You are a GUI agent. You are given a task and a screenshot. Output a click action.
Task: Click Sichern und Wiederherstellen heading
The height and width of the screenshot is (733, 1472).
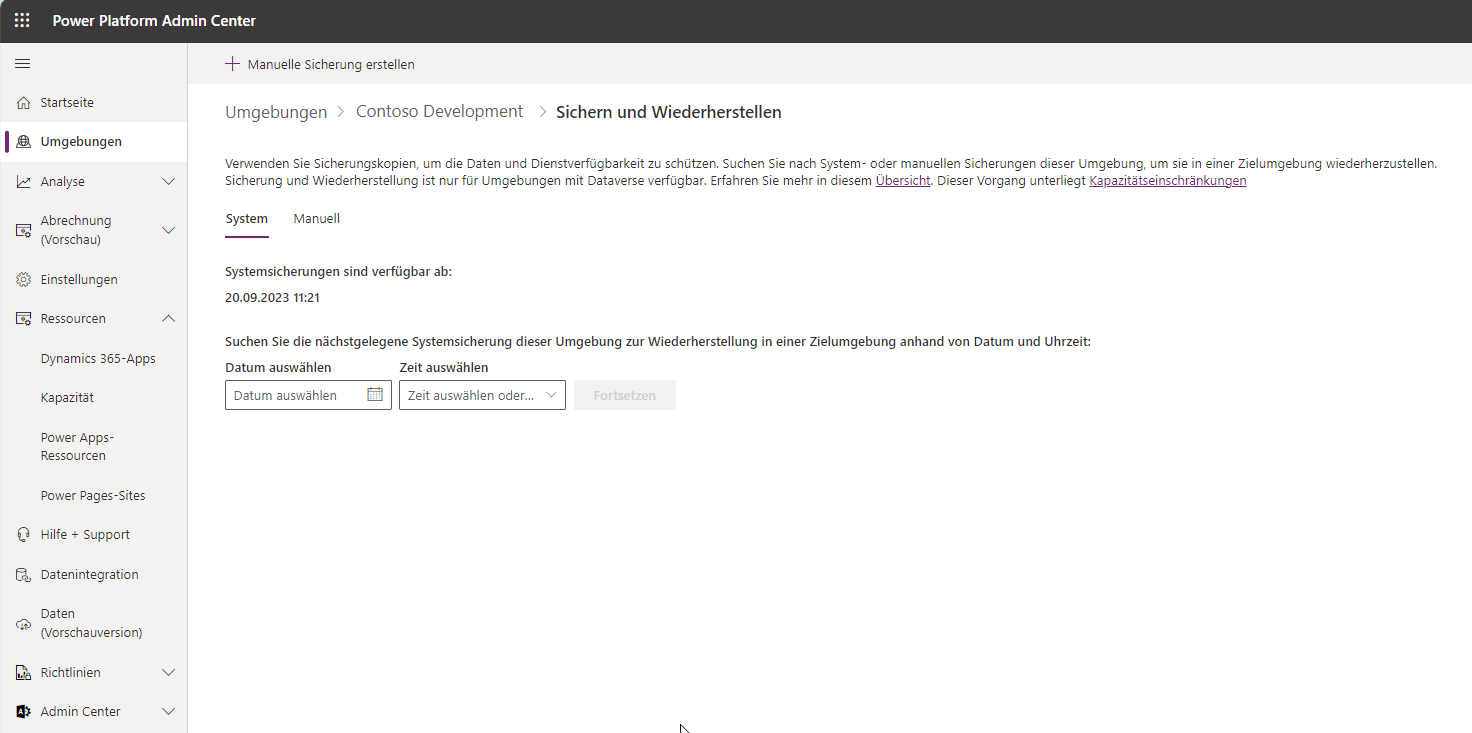669,112
